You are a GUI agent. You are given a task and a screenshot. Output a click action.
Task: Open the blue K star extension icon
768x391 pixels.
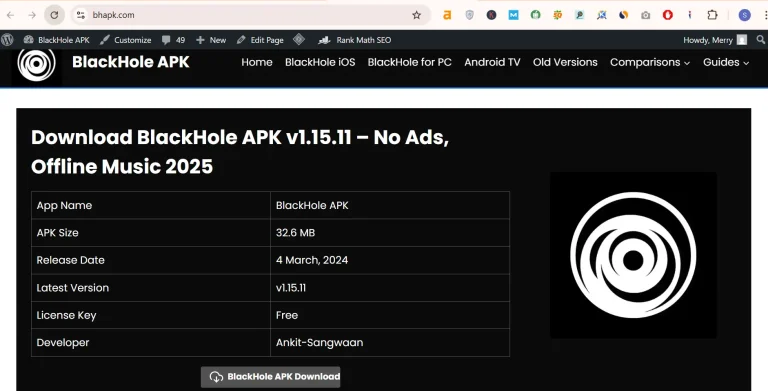(x=601, y=15)
